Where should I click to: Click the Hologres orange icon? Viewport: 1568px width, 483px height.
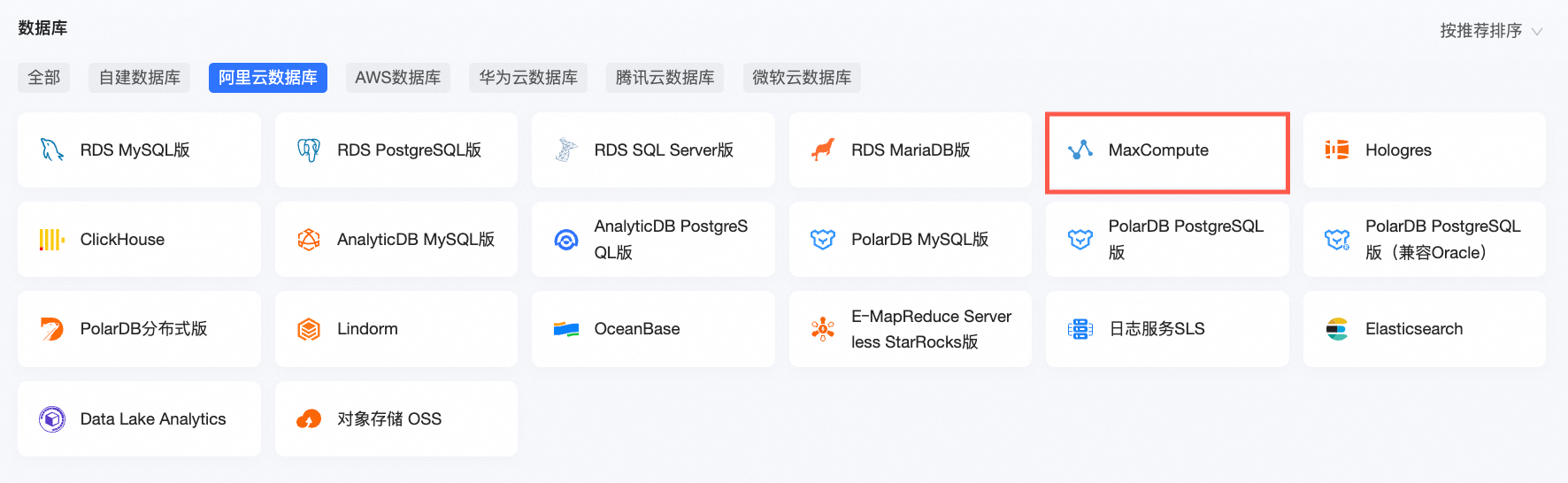tap(1337, 149)
